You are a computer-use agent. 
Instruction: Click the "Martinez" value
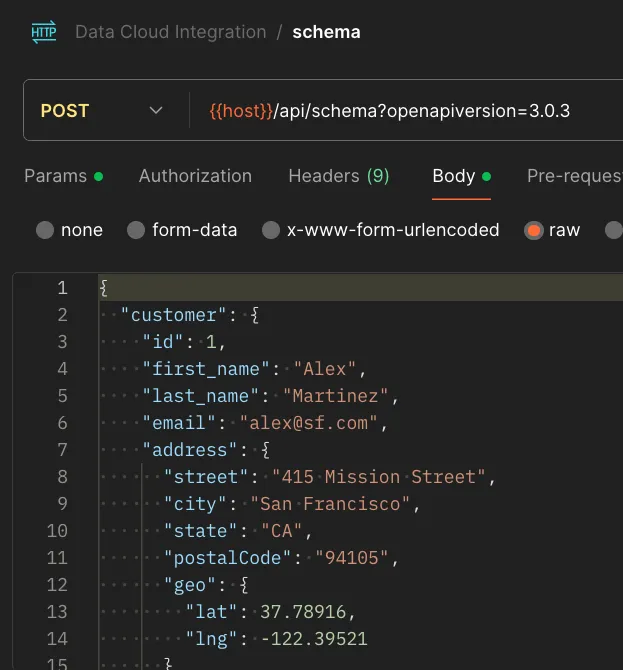[335, 396]
